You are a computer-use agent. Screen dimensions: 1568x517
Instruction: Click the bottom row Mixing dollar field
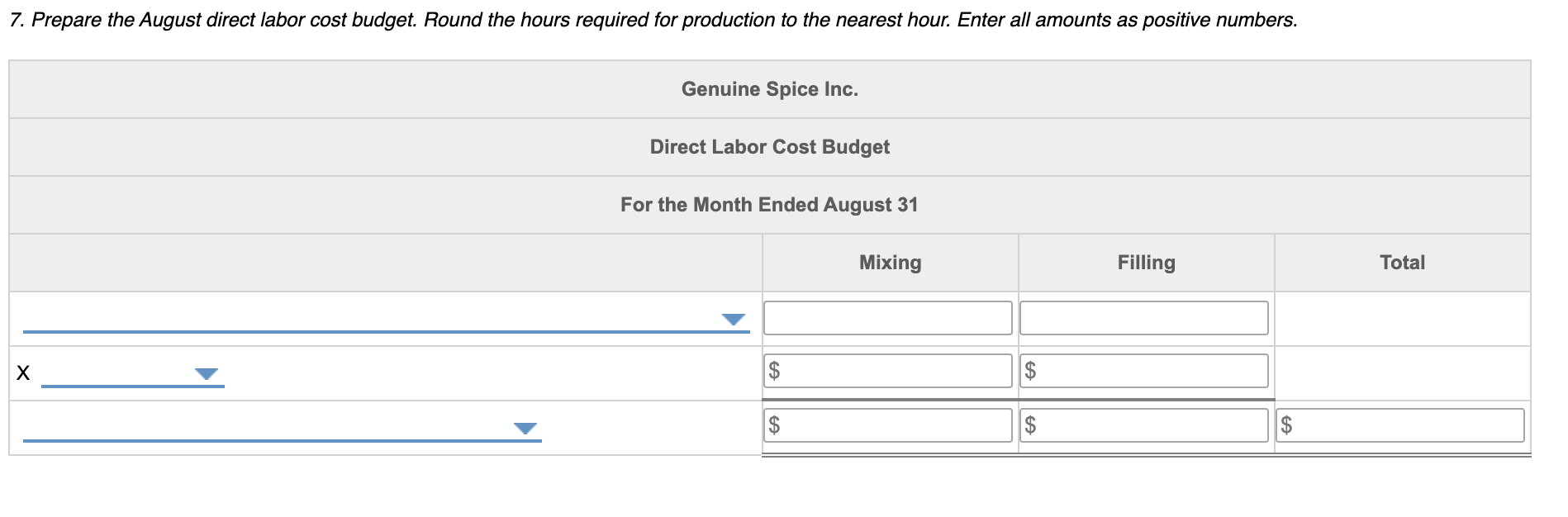(x=888, y=425)
